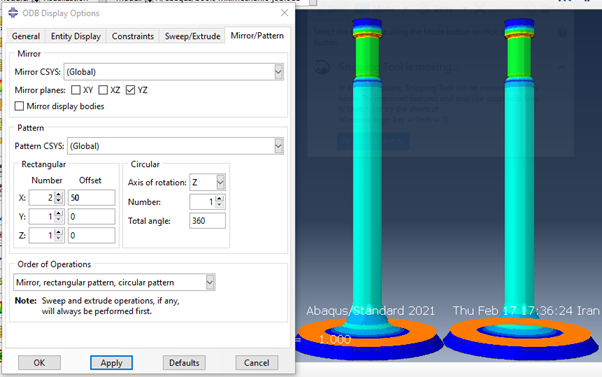Click the Defaults button
The image size is (602, 377).
(x=184, y=363)
